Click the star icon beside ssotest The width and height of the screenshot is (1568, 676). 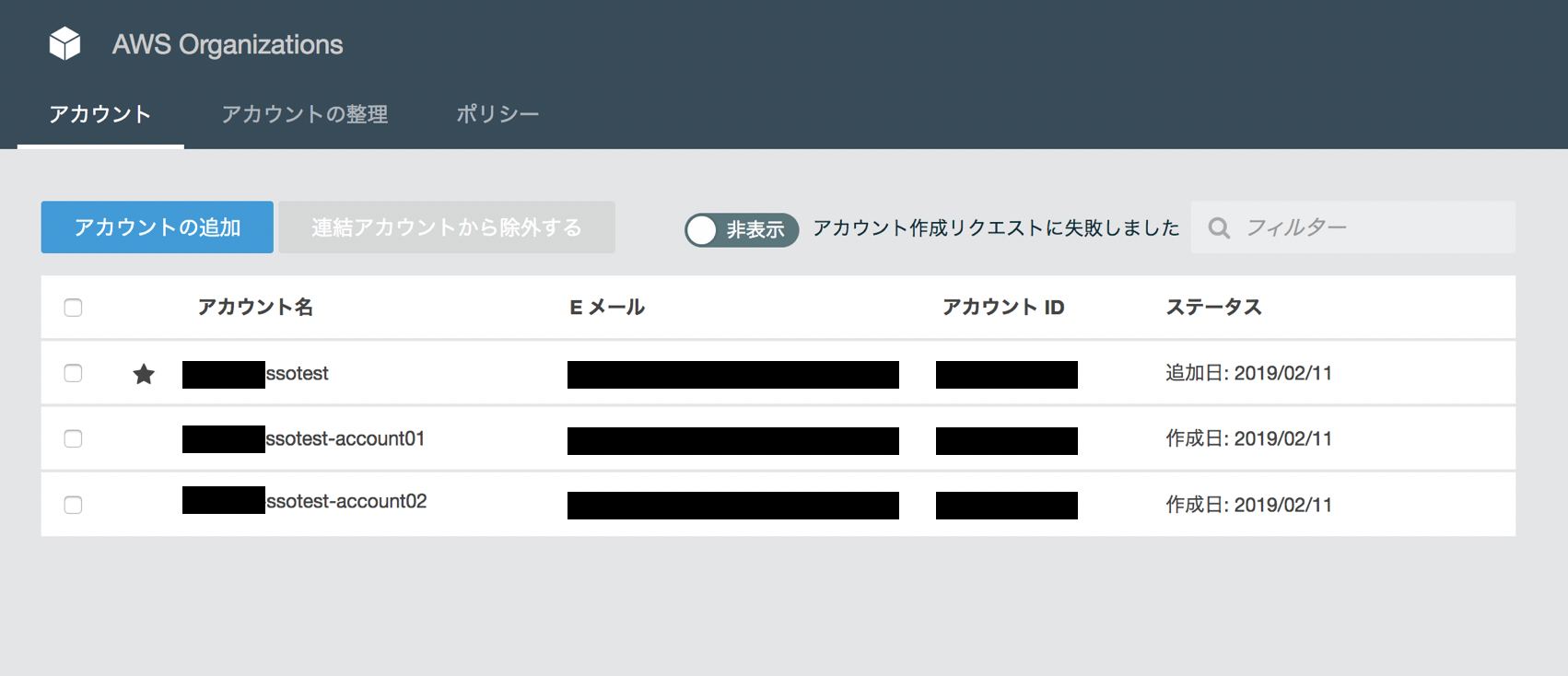(144, 374)
